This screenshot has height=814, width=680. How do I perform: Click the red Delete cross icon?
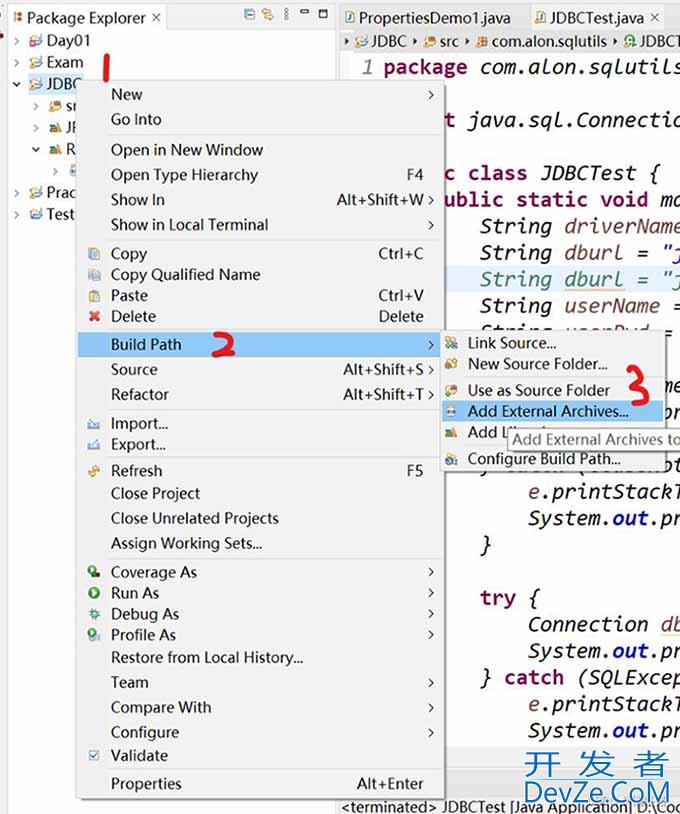pos(94,316)
